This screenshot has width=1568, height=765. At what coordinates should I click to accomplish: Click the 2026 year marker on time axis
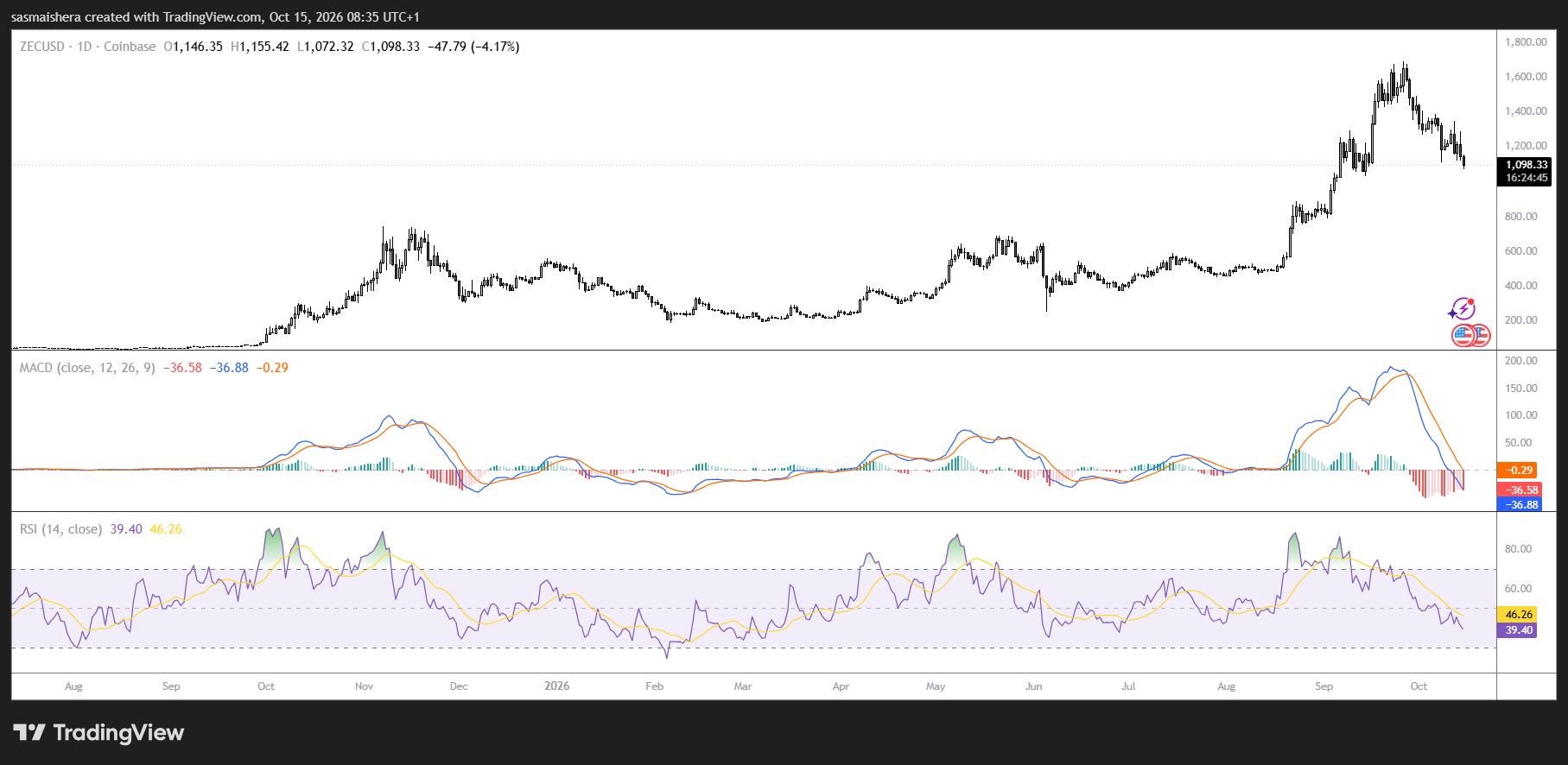point(557,686)
